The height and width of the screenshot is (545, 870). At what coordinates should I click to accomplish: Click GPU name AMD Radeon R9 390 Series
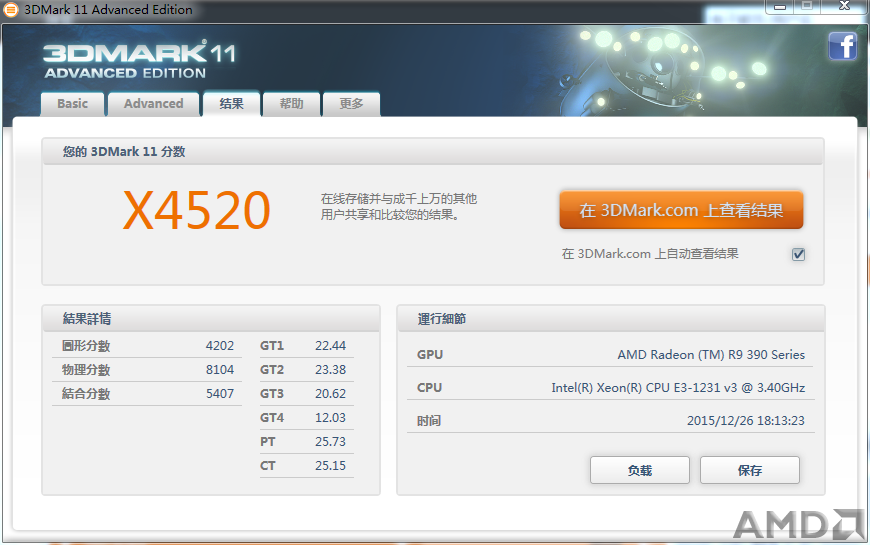(x=711, y=355)
